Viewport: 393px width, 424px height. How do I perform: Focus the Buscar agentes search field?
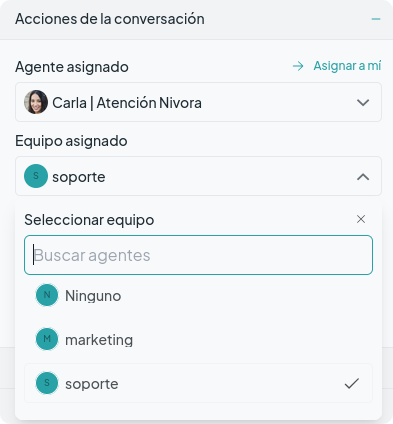pyautogui.click(x=198, y=255)
